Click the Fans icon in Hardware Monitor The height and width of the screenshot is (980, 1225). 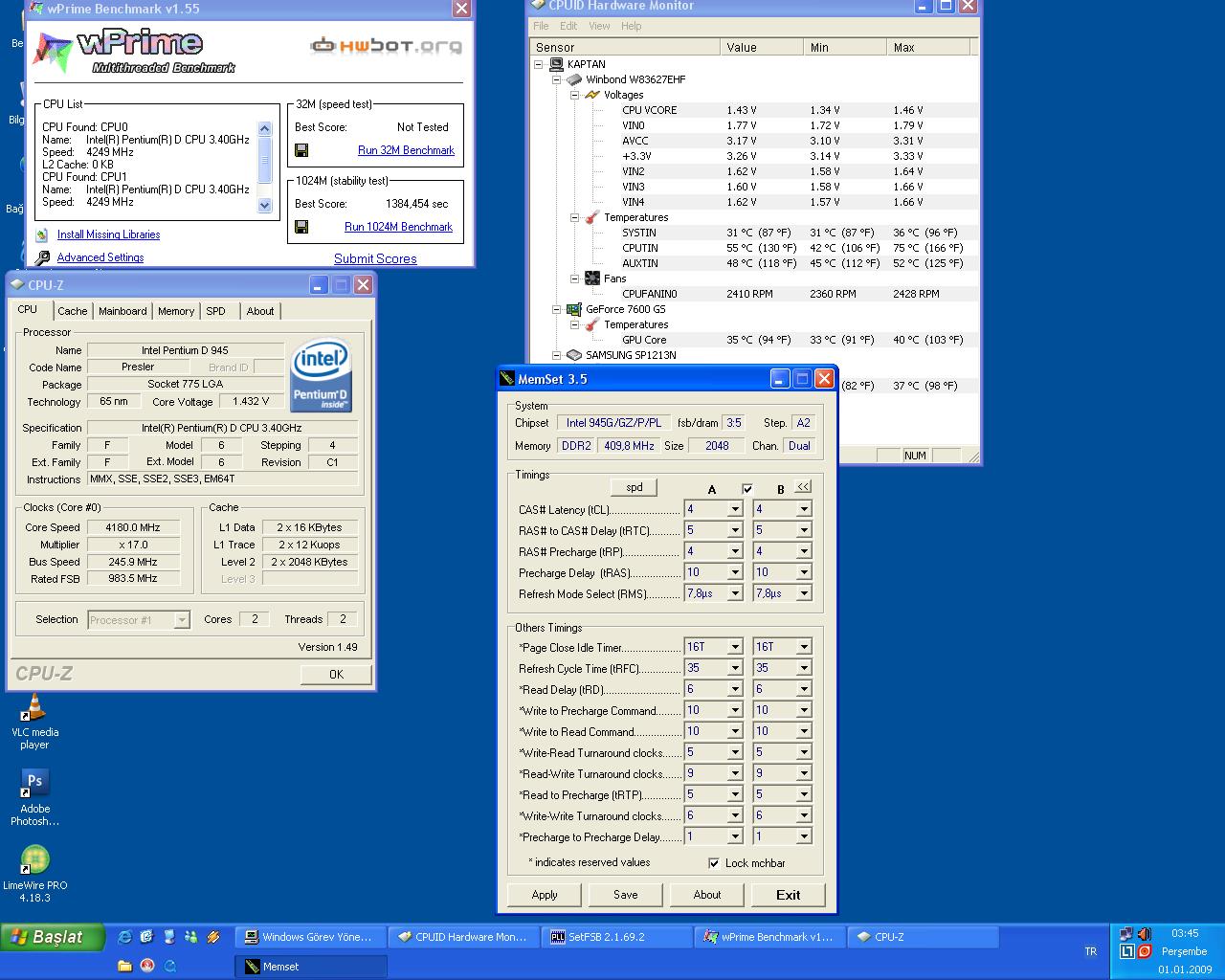[592, 278]
